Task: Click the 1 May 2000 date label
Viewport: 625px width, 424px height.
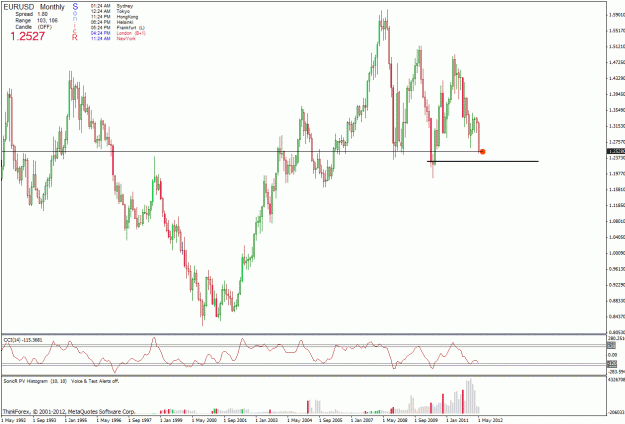Action: [x=204, y=420]
